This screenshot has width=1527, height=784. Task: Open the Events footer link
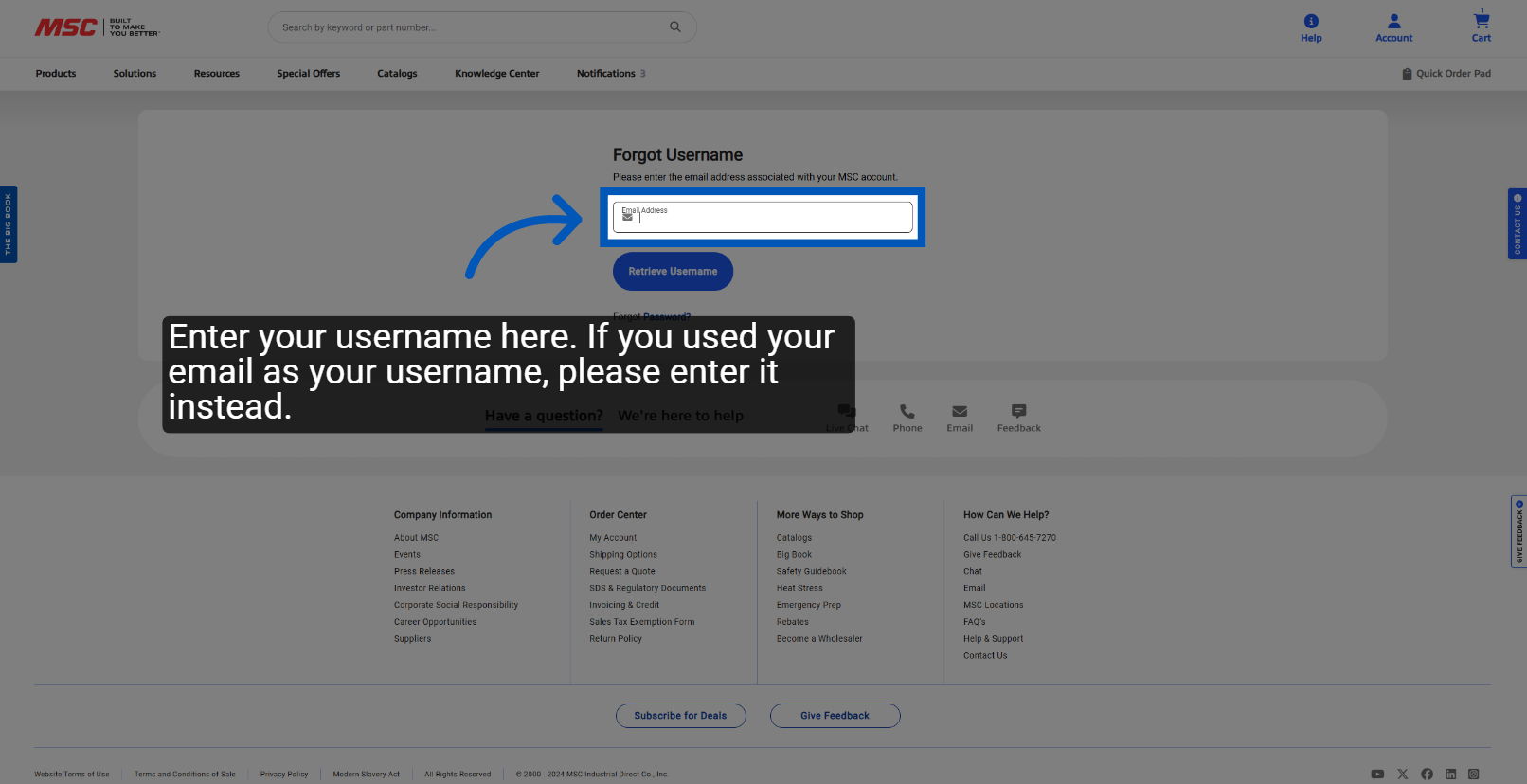coord(407,555)
